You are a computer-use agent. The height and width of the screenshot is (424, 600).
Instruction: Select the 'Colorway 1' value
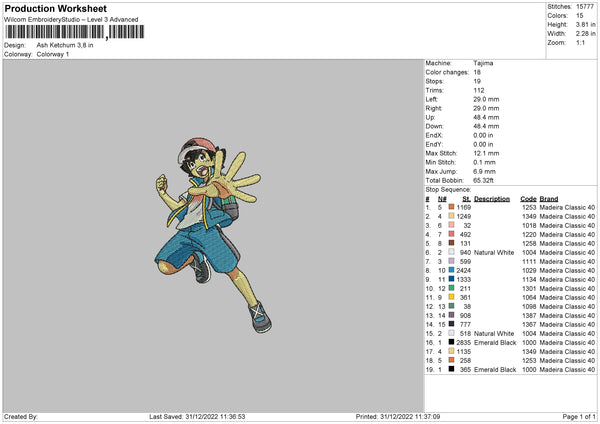[x=53, y=54]
